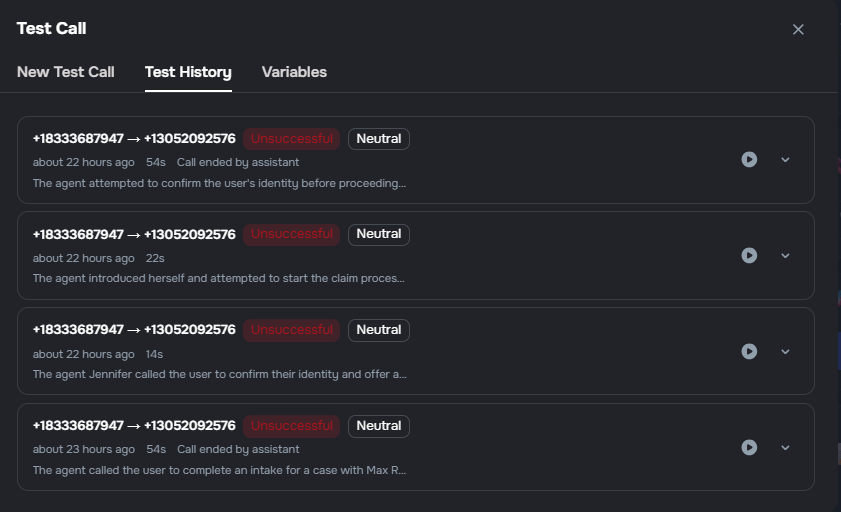Image resolution: width=841 pixels, height=512 pixels.
Task: Close the Test Call dialog
Action: [x=798, y=29]
